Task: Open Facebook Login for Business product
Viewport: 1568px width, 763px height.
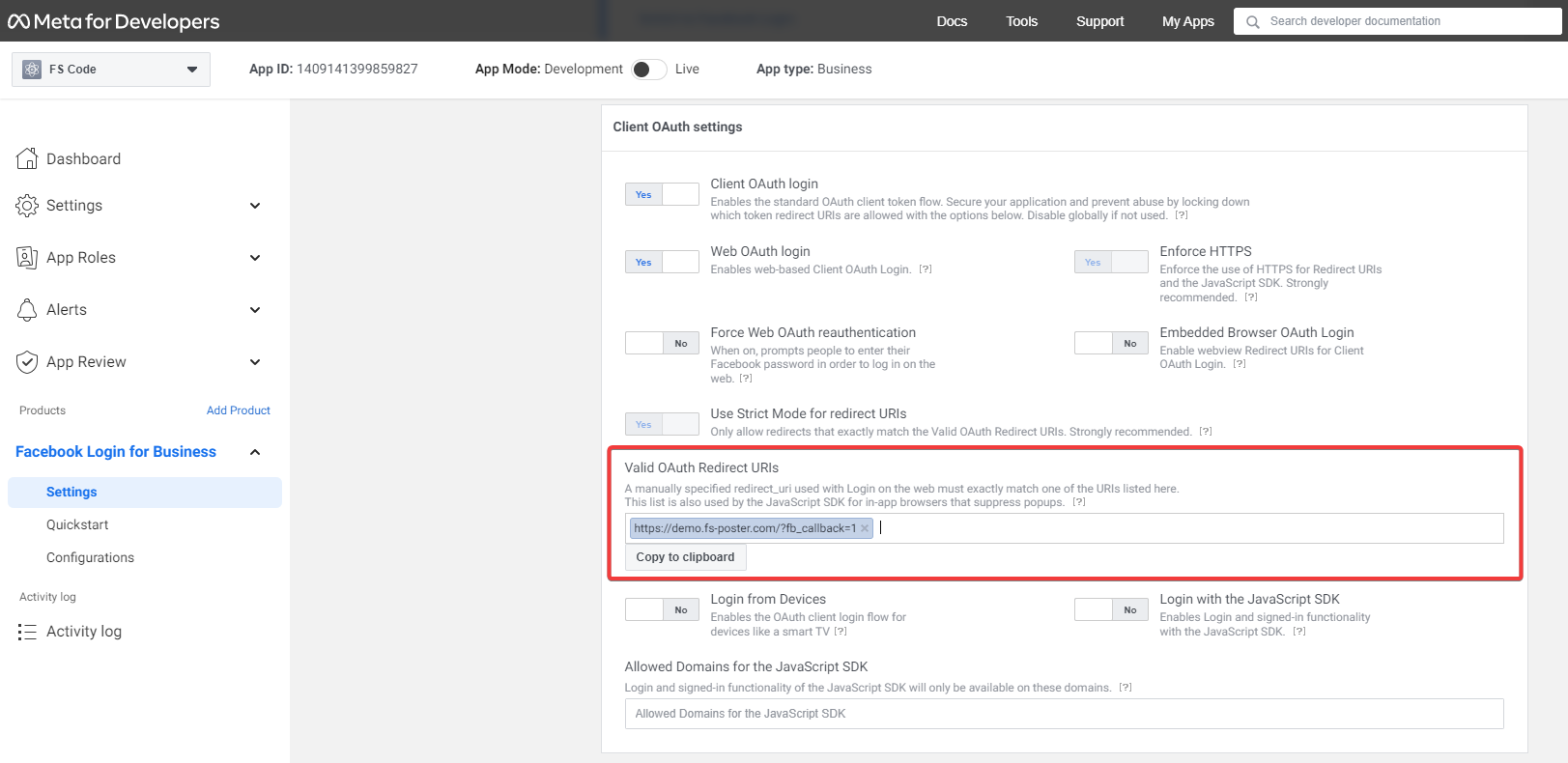Action: pyautogui.click(x=116, y=452)
